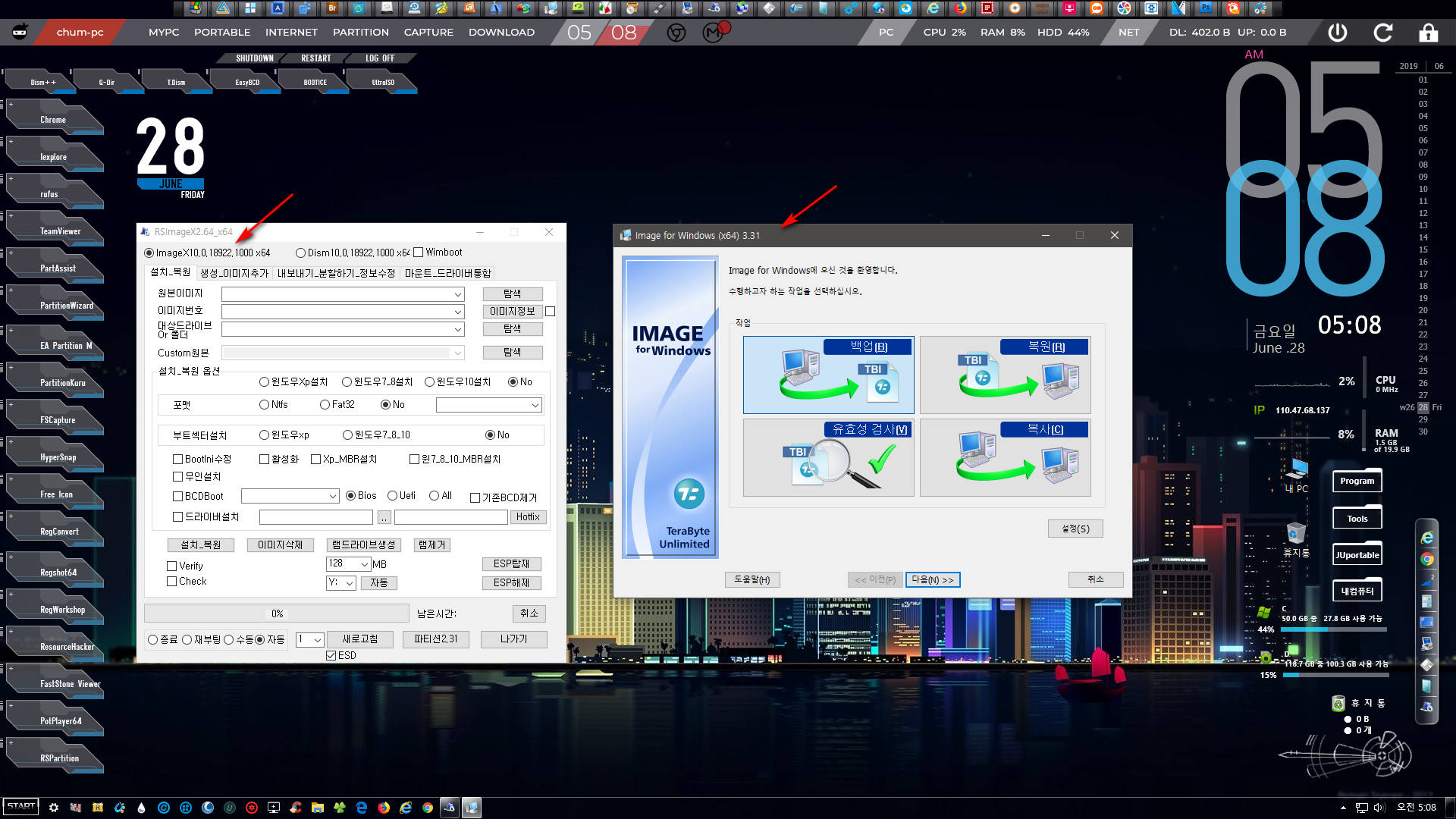Open 내 PC desktop icon
The width and height of the screenshot is (1456, 819).
point(1296,474)
